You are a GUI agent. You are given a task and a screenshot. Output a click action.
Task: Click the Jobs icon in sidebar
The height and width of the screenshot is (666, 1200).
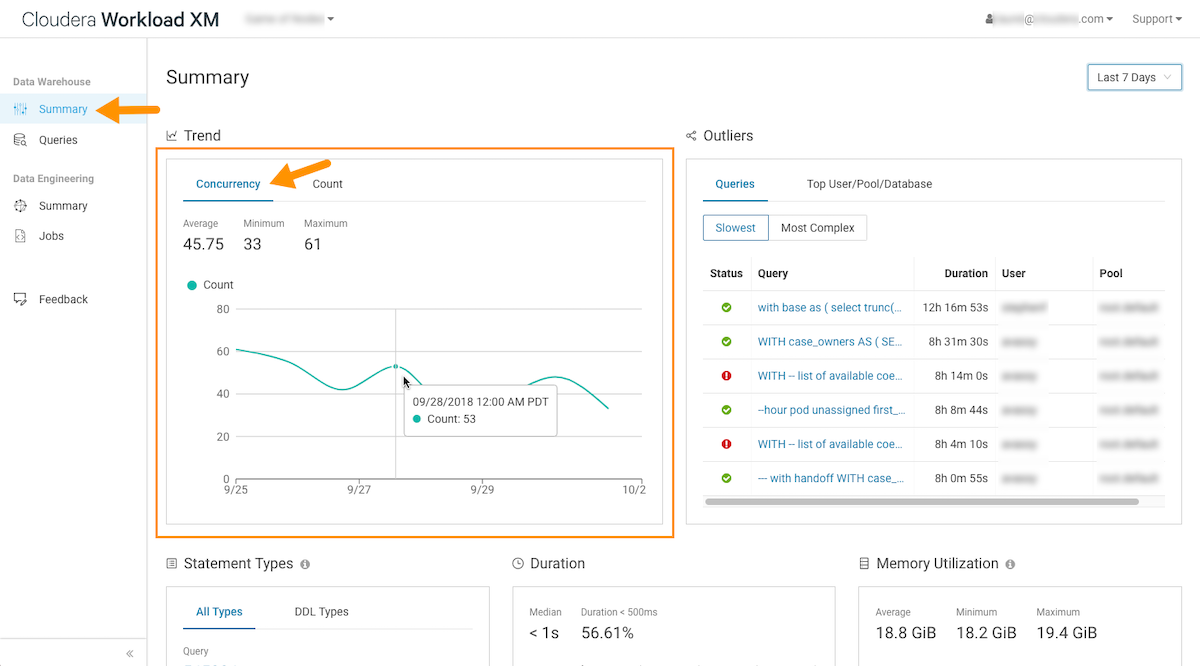point(20,236)
